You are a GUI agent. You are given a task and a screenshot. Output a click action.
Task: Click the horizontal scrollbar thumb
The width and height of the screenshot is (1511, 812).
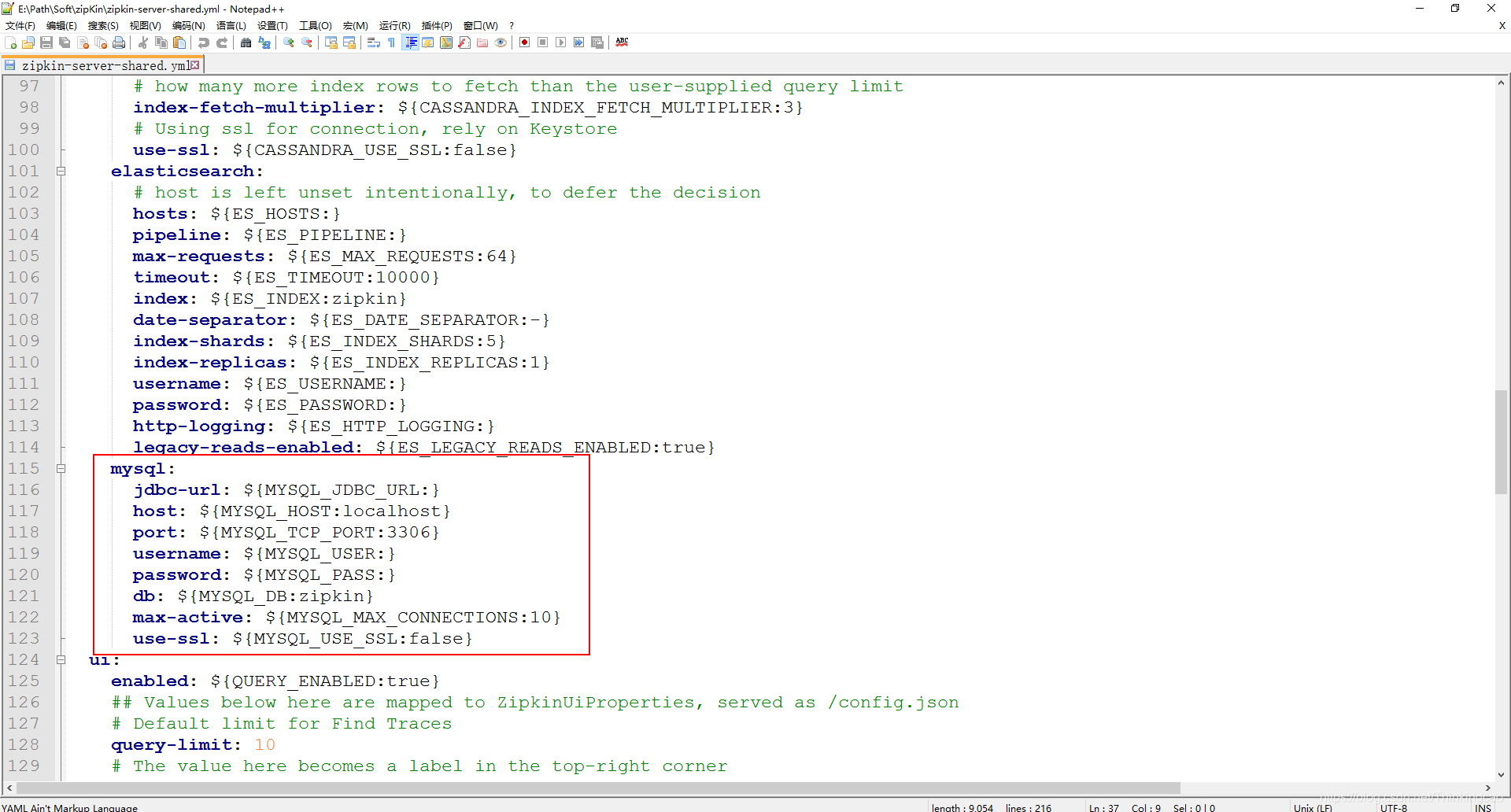click(x=598, y=788)
